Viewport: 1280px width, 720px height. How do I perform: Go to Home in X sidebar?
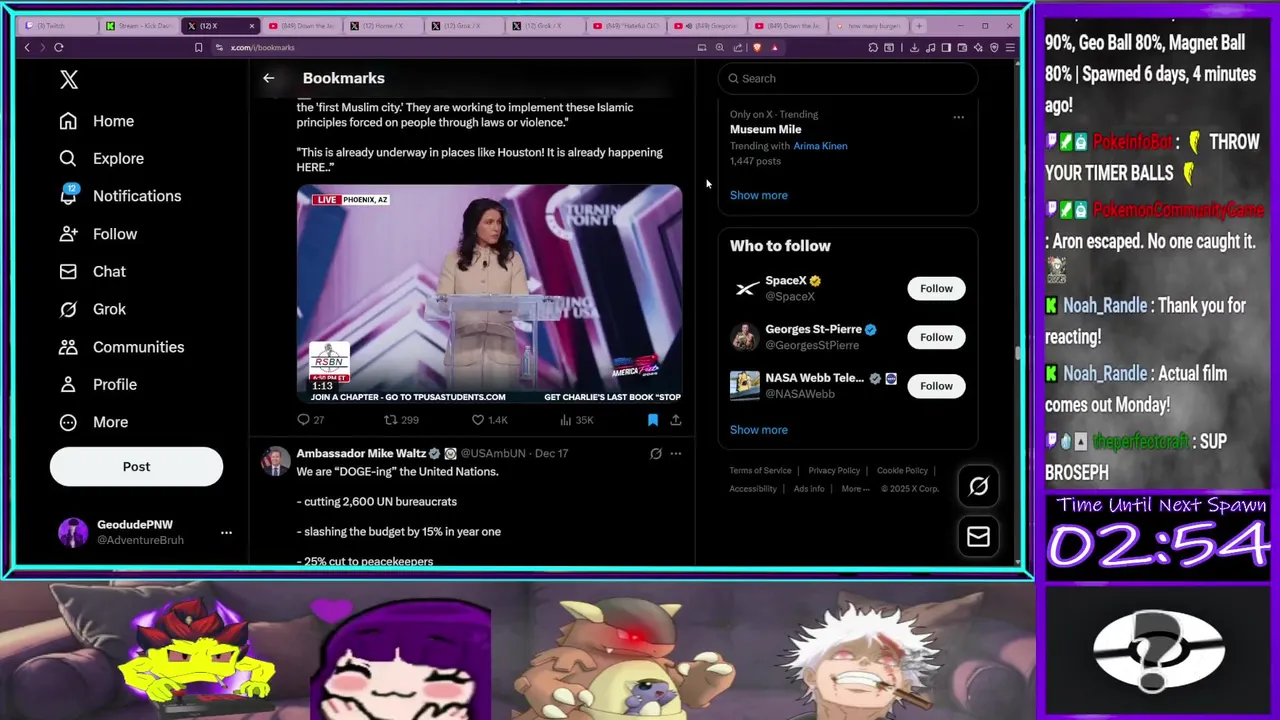click(96, 121)
